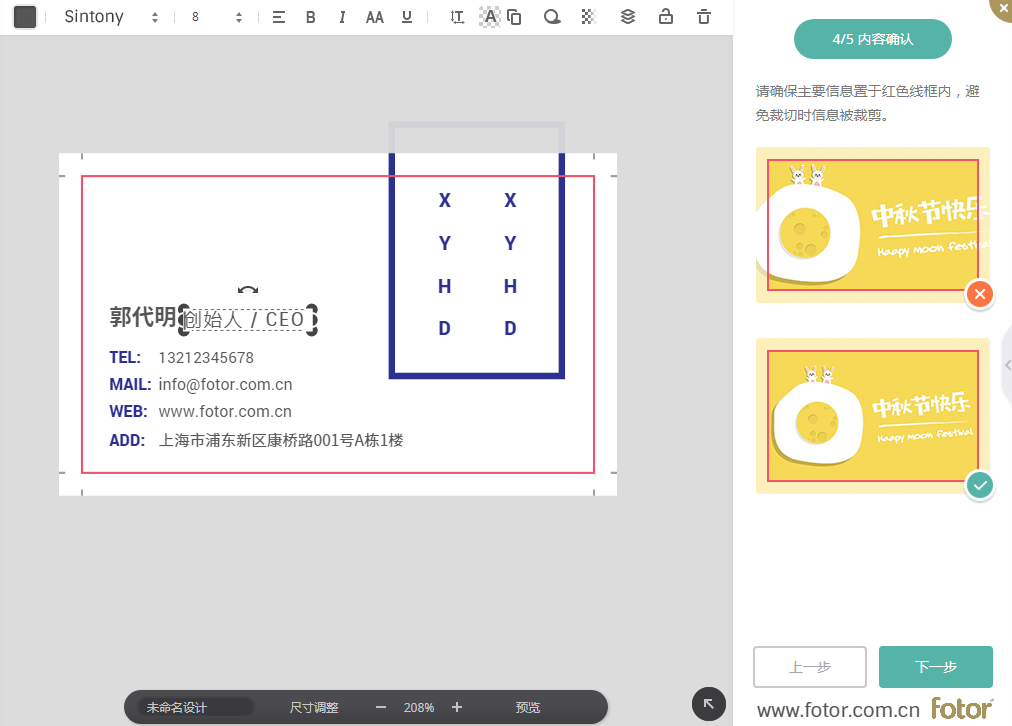
Task: Select the right XYHD vertical text
Action: tap(511, 265)
